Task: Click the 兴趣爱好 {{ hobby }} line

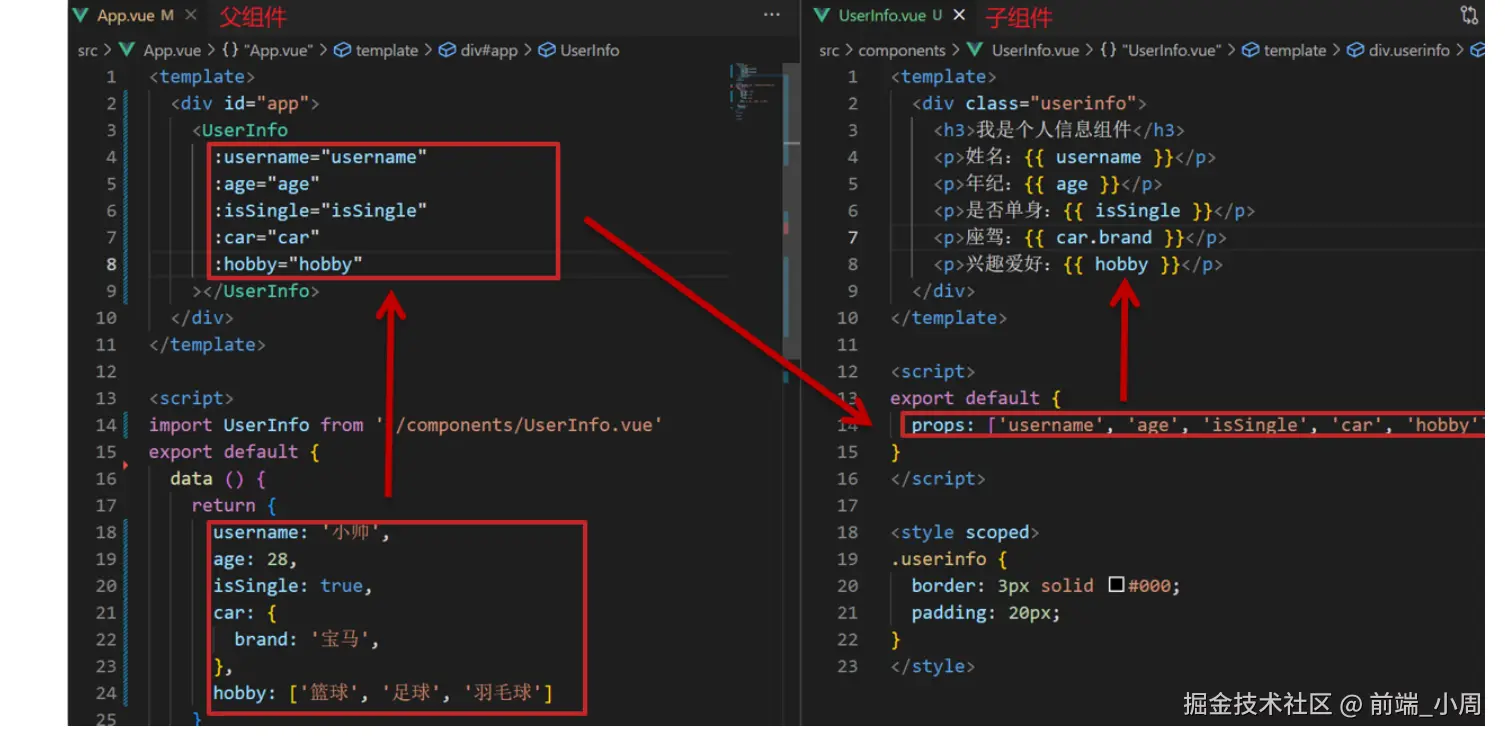Action: 1078,264
